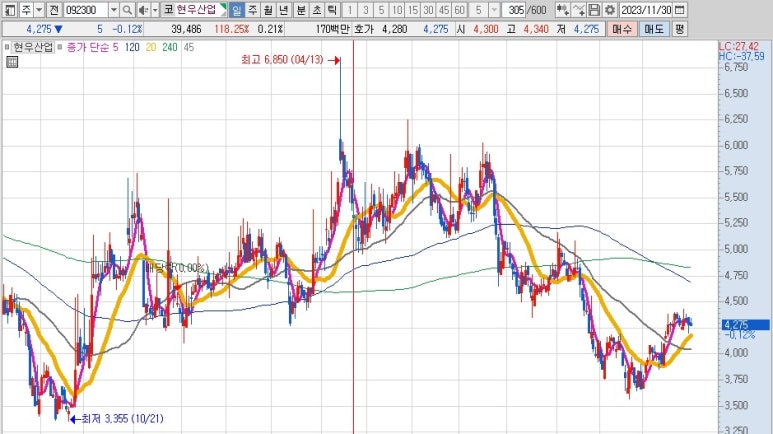
Task: Open the custom interval dropdown arrow
Action: (494, 9)
